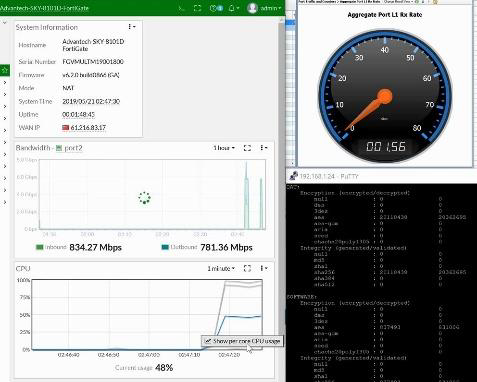Open the admin account dropdown
Screen dimensions: 477x382
[x=271, y=8]
